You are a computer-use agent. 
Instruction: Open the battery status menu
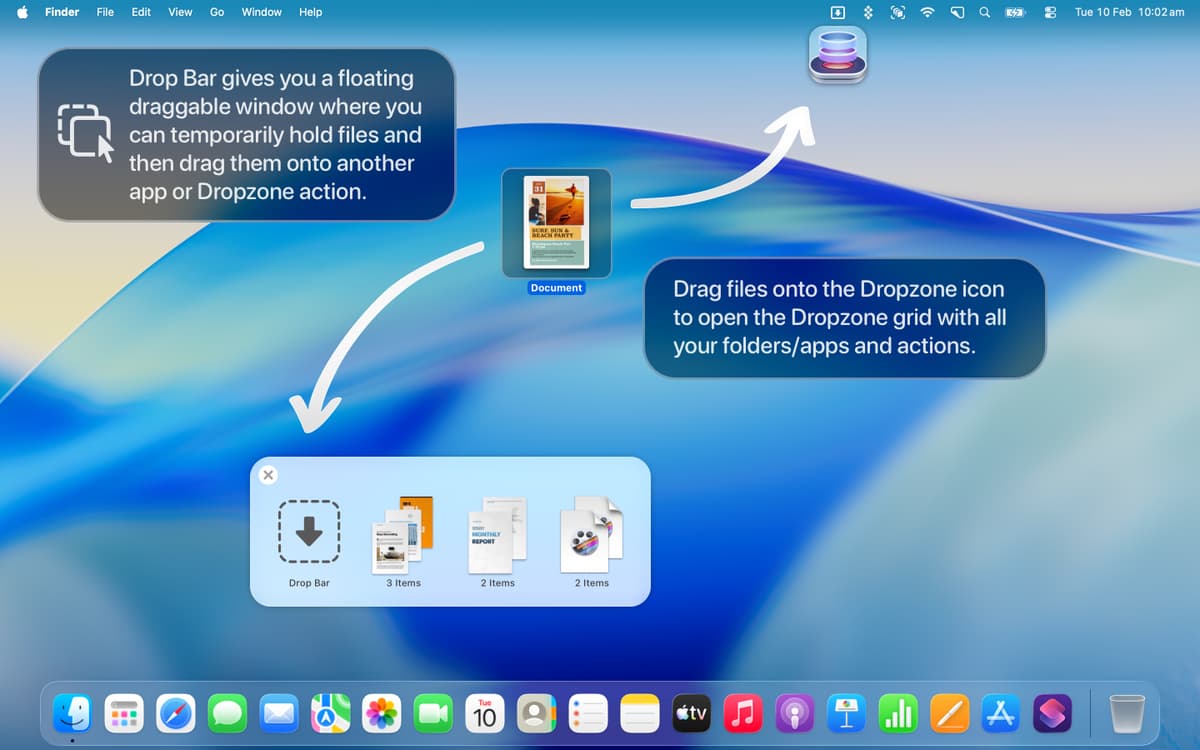[1015, 12]
